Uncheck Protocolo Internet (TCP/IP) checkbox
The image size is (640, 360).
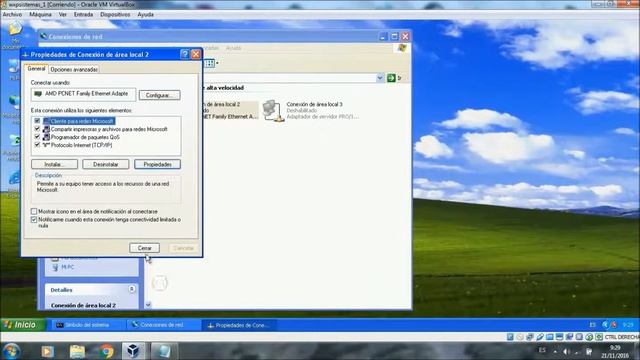coord(37,144)
